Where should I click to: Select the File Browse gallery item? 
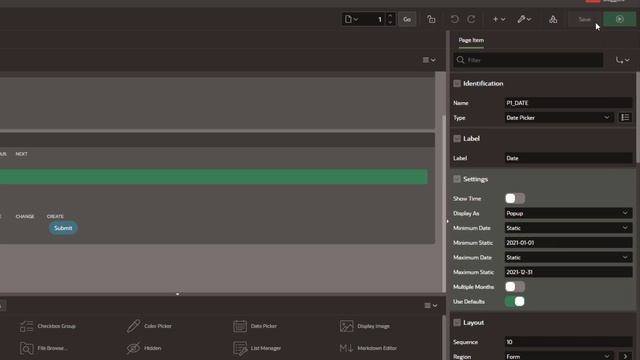coord(43,348)
